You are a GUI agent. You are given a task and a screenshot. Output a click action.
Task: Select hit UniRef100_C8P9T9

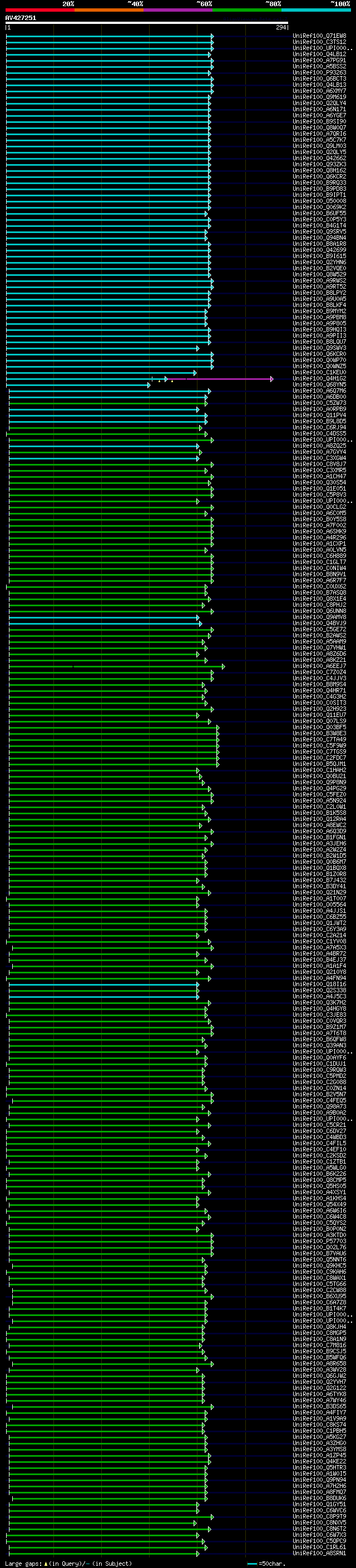[319, 1517]
